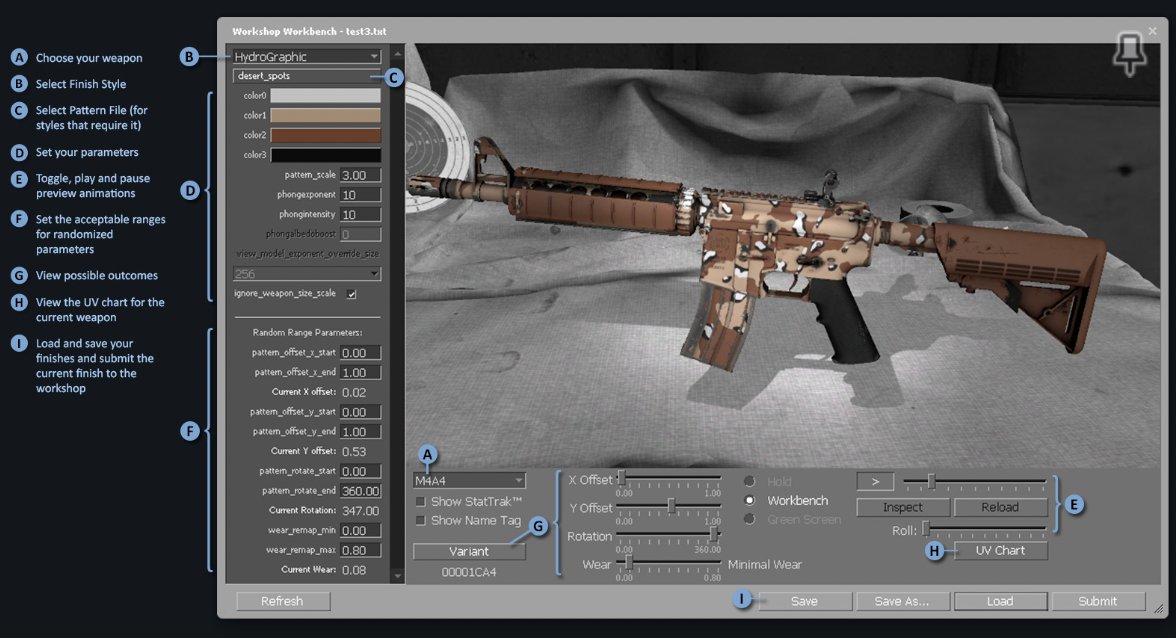
Task: Click the phongalbedoboost value field
Action: click(360, 234)
